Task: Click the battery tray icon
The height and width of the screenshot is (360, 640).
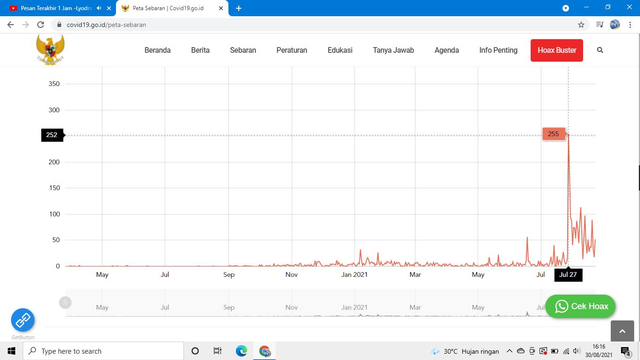Action: (x=554, y=351)
